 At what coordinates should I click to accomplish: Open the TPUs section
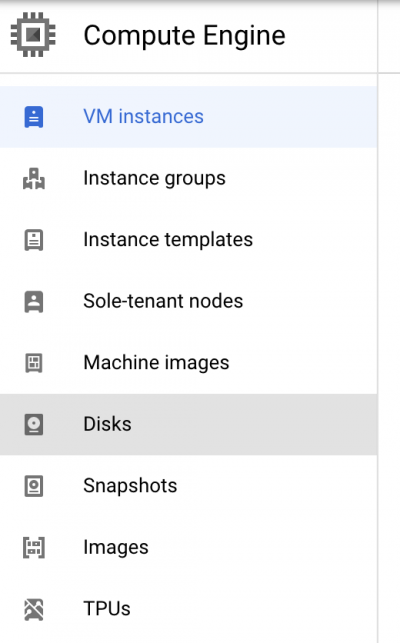[x=188, y=609]
